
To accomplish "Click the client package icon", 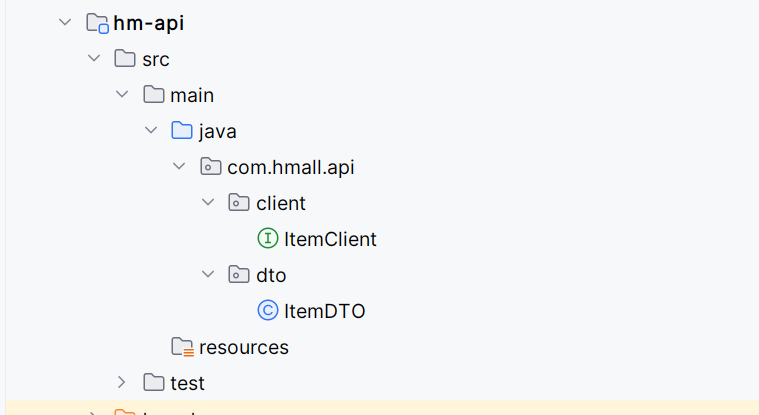I will coord(239,203).
